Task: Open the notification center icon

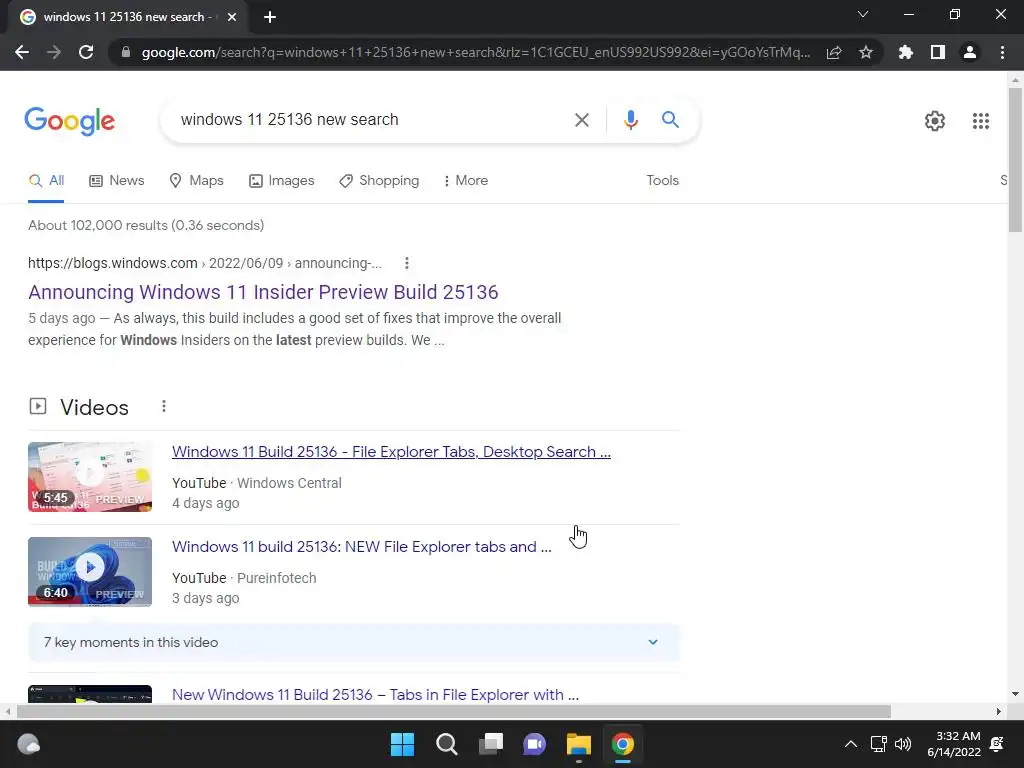Action: click(997, 744)
